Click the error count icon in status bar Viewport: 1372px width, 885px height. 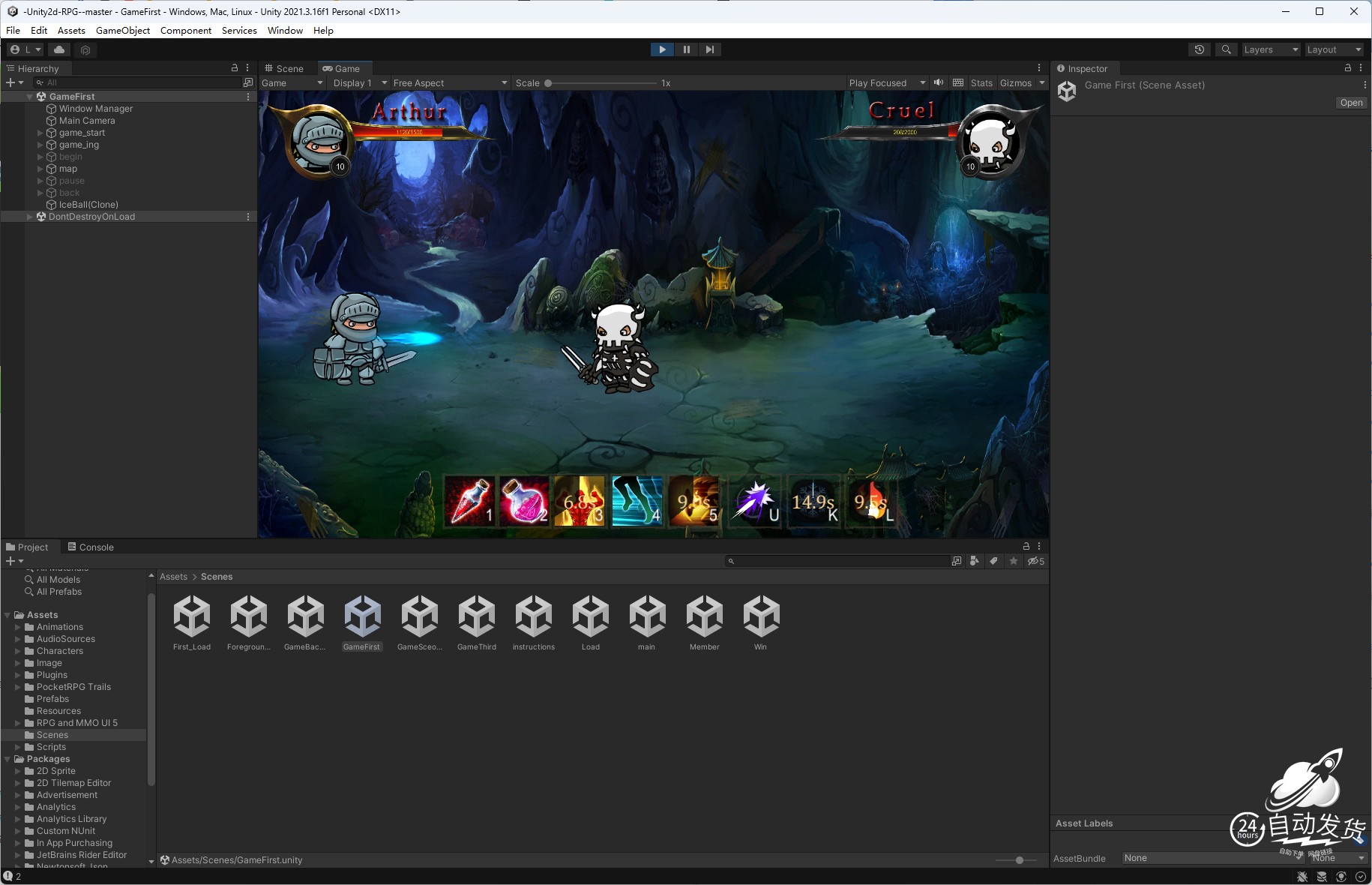(x=8, y=876)
